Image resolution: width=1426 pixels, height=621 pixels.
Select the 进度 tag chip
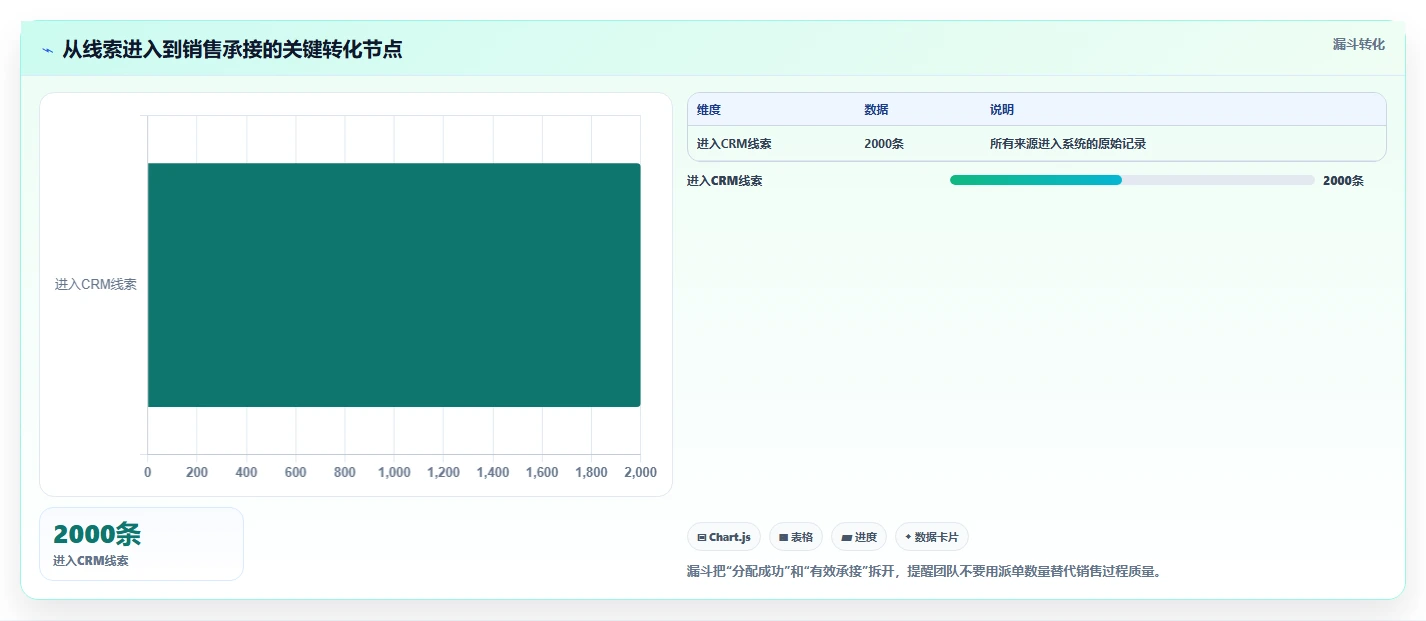(859, 537)
